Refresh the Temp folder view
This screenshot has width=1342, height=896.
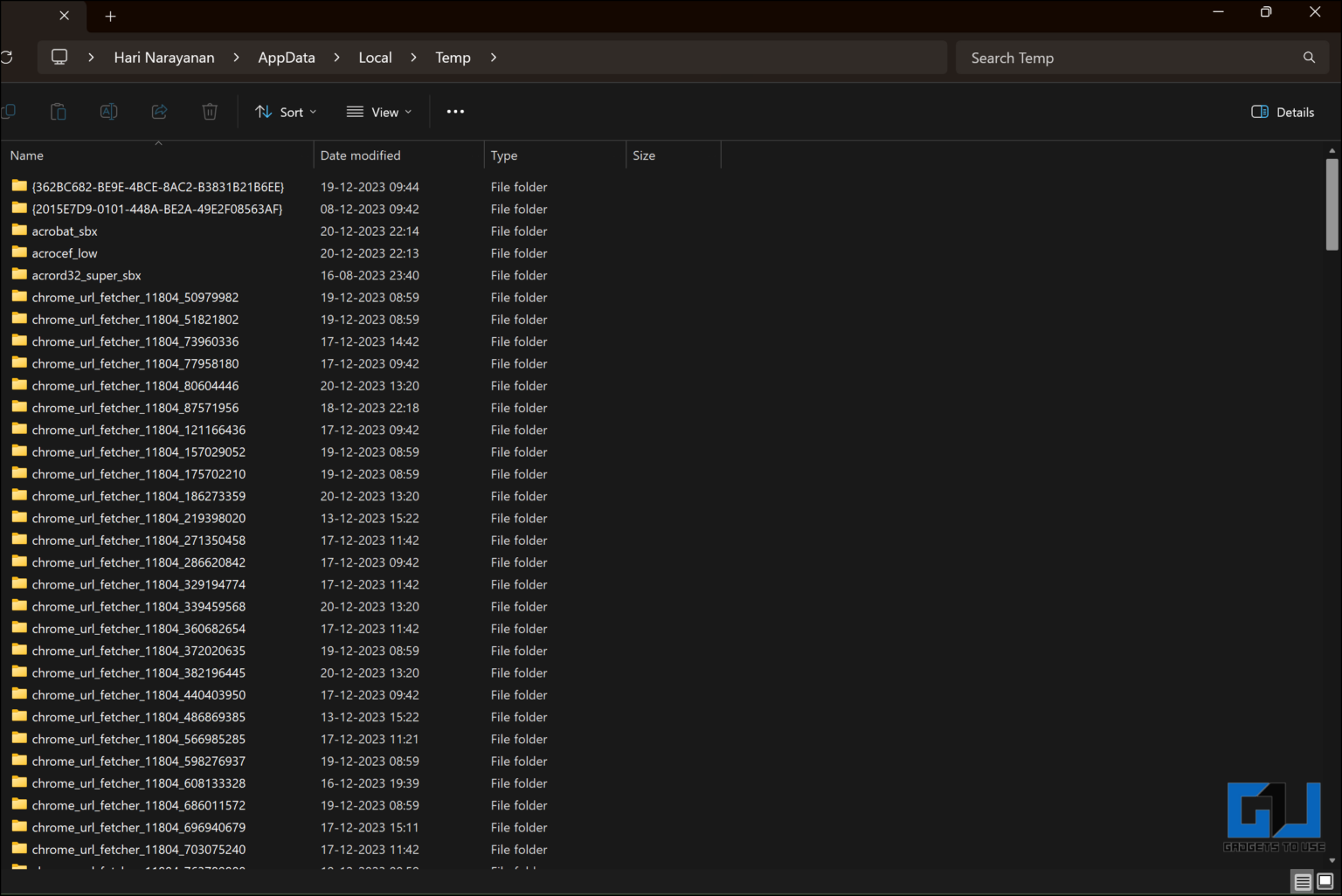7,57
